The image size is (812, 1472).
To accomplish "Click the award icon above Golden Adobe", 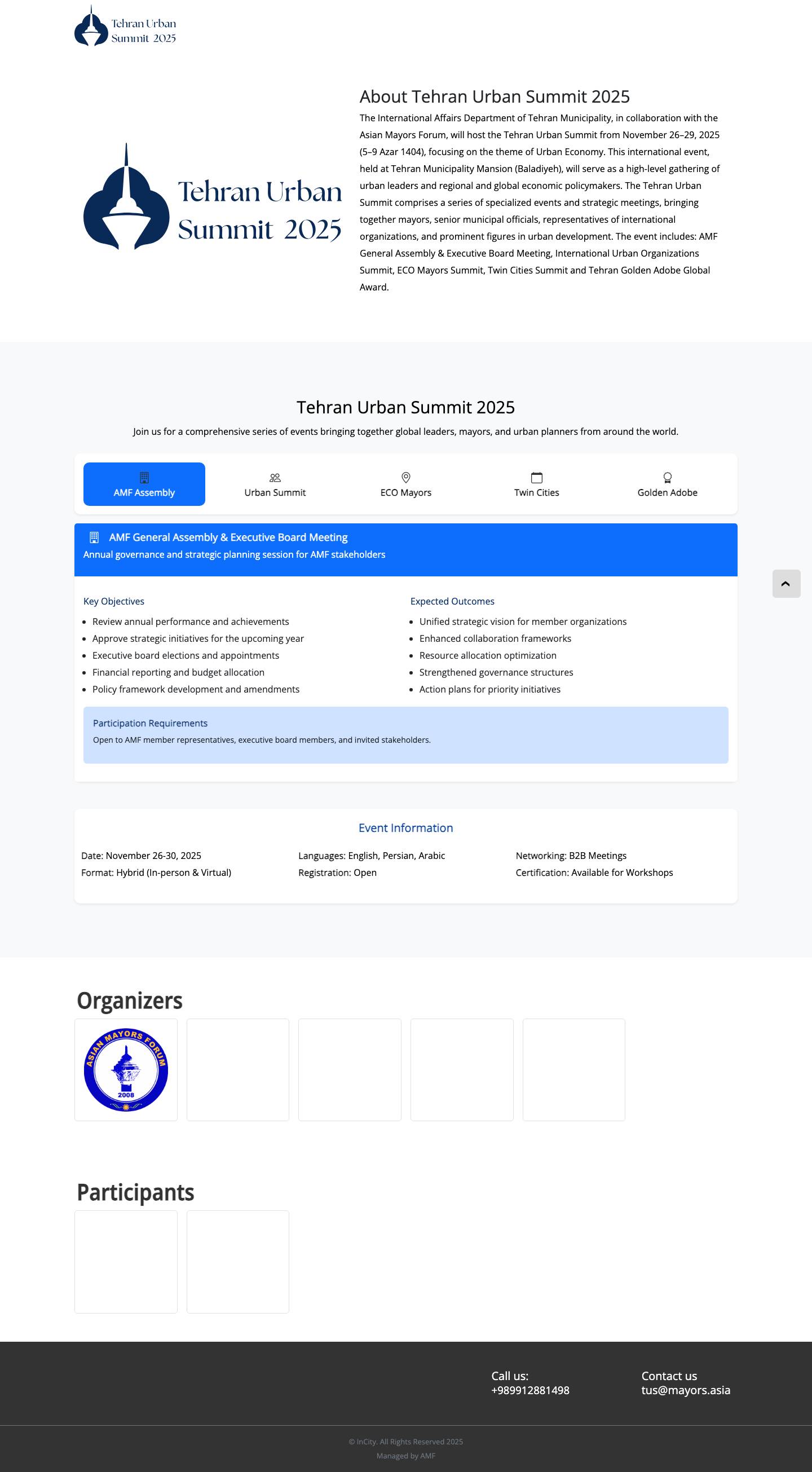I will coord(668,477).
